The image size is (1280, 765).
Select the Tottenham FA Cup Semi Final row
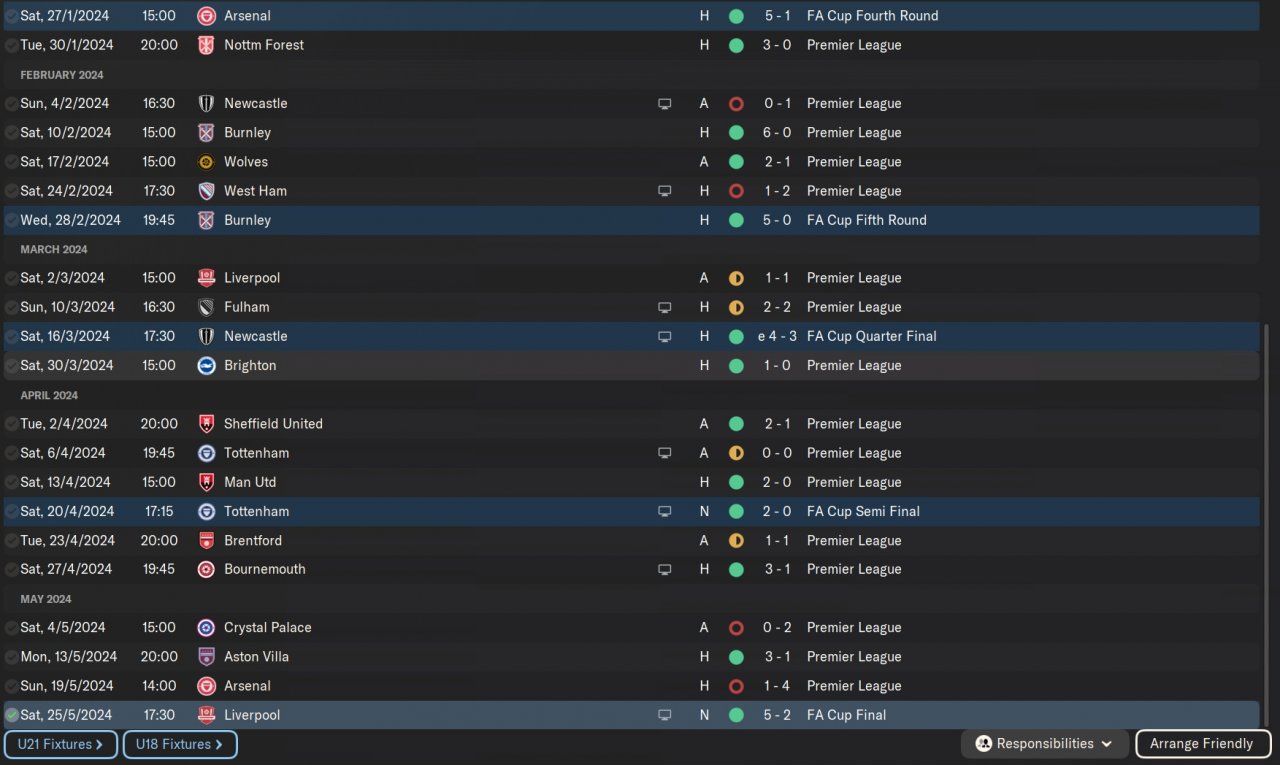click(x=631, y=511)
